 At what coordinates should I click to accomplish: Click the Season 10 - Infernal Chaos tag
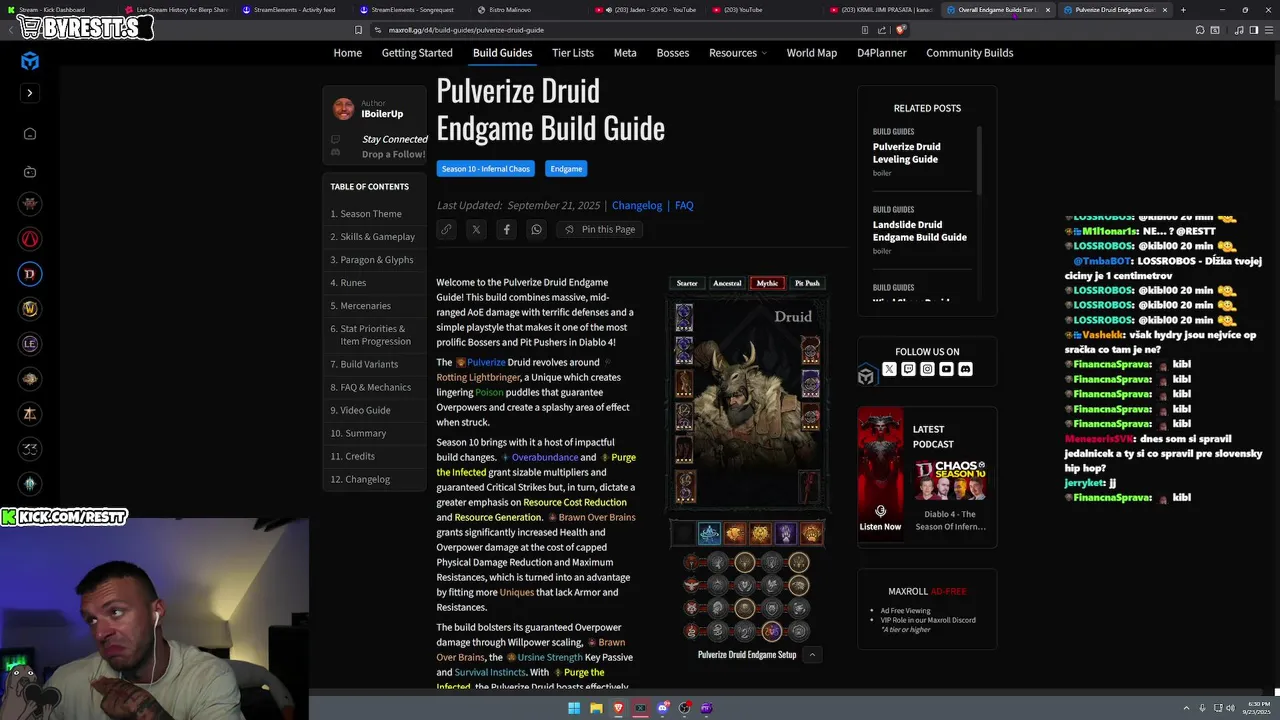(486, 169)
